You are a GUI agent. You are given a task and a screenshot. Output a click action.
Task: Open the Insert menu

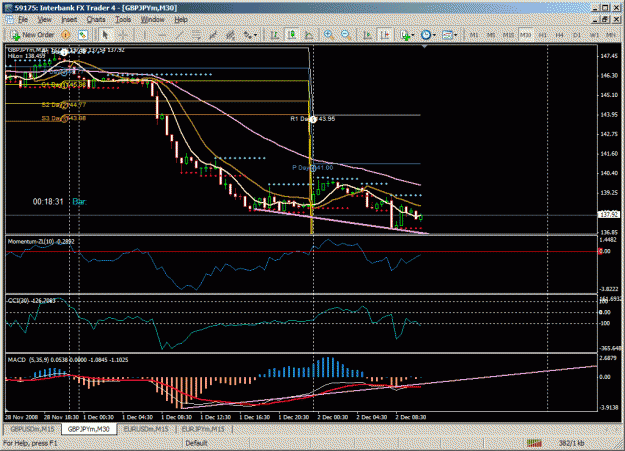(x=69, y=20)
